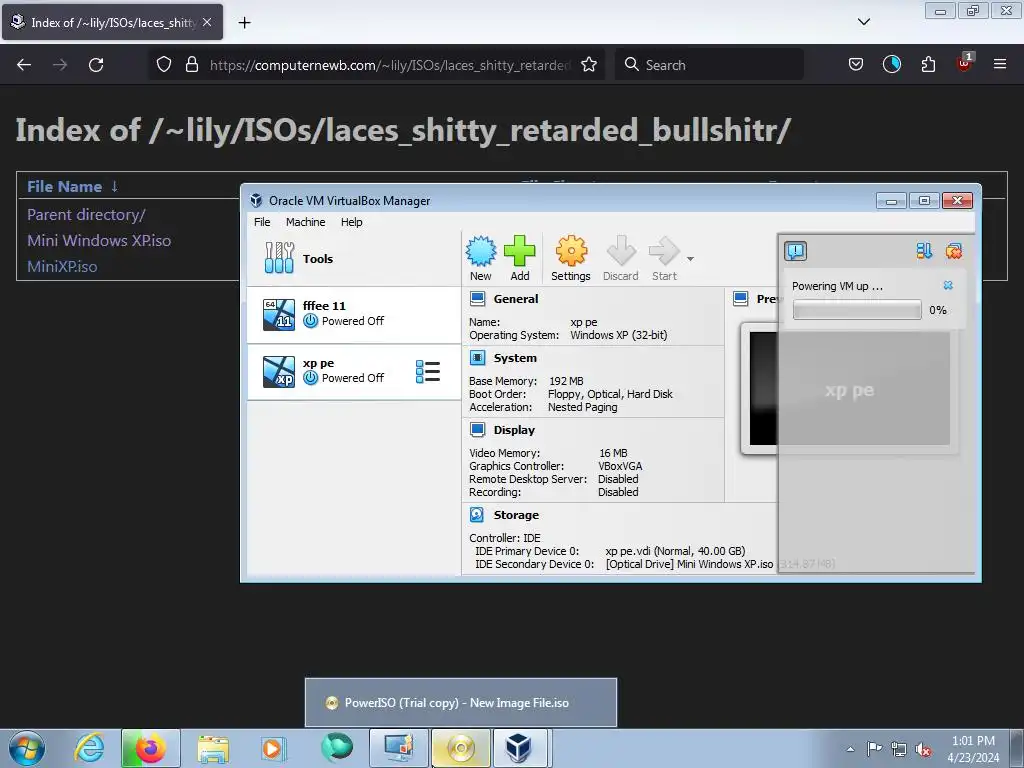Click the Firefox tracking protection shield icon

click(x=164, y=65)
